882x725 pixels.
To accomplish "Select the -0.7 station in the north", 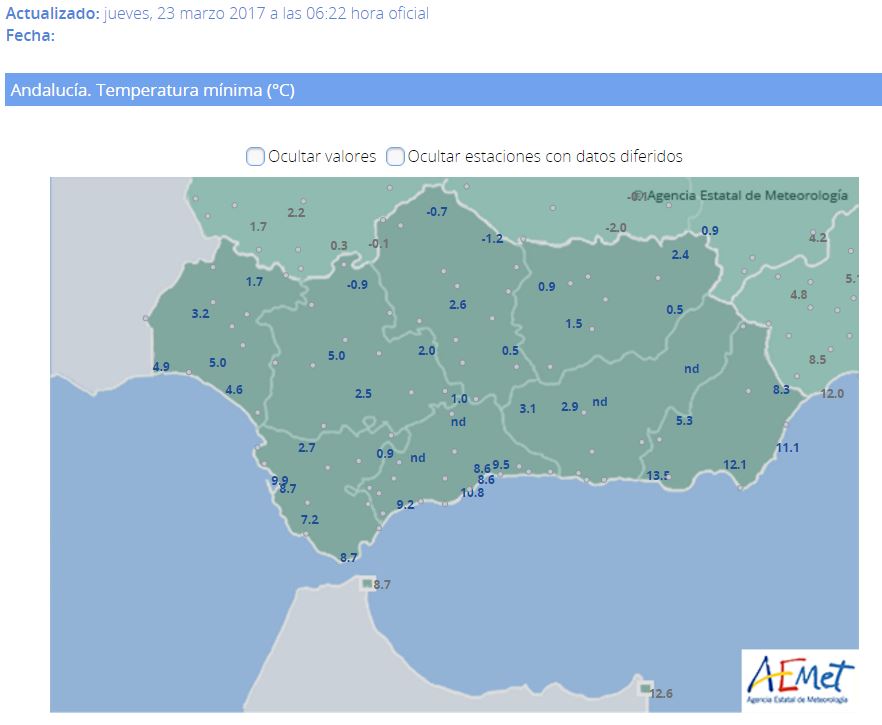I will tap(437, 211).
